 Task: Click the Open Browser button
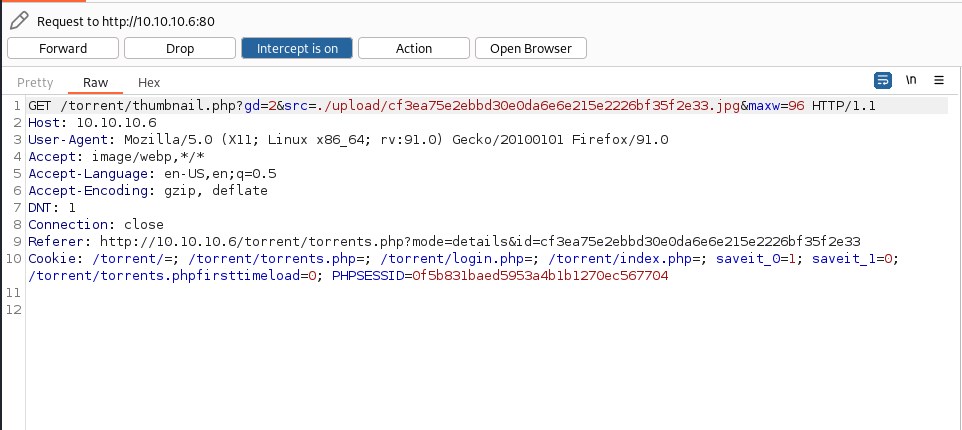pyautogui.click(x=531, y=48)
